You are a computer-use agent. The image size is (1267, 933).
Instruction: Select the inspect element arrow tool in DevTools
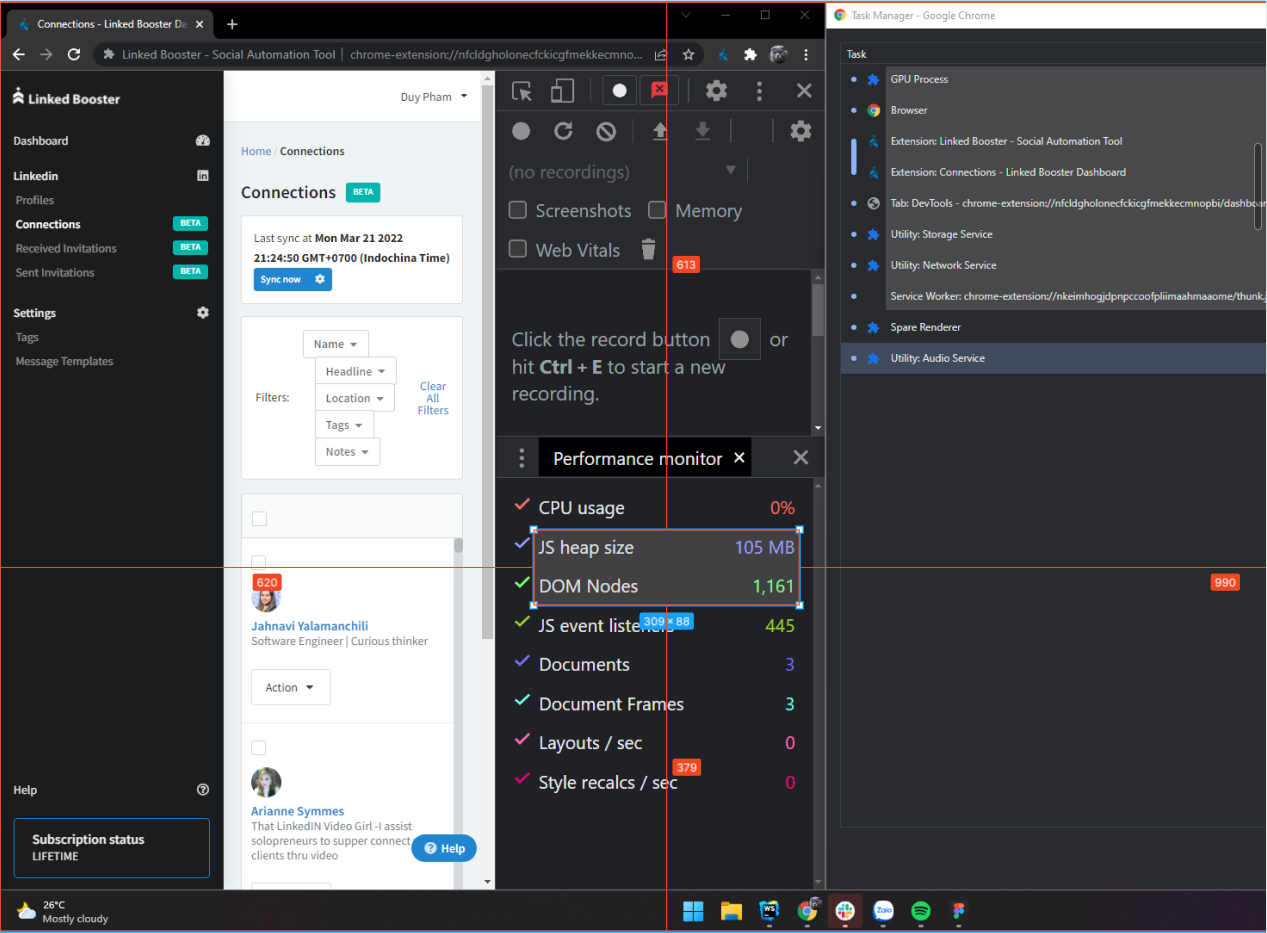pyautogui.click(x=521, y=91)
